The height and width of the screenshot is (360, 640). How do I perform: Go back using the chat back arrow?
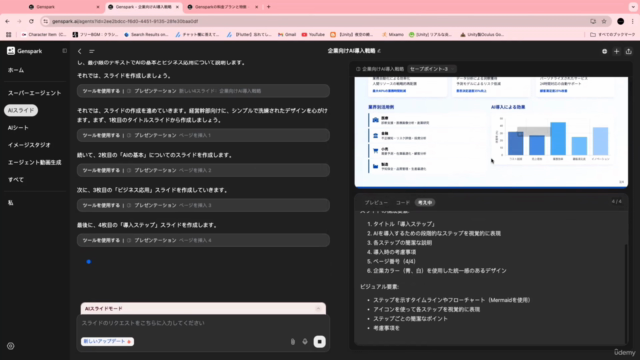pyautogui.click(x=80, y=51)
